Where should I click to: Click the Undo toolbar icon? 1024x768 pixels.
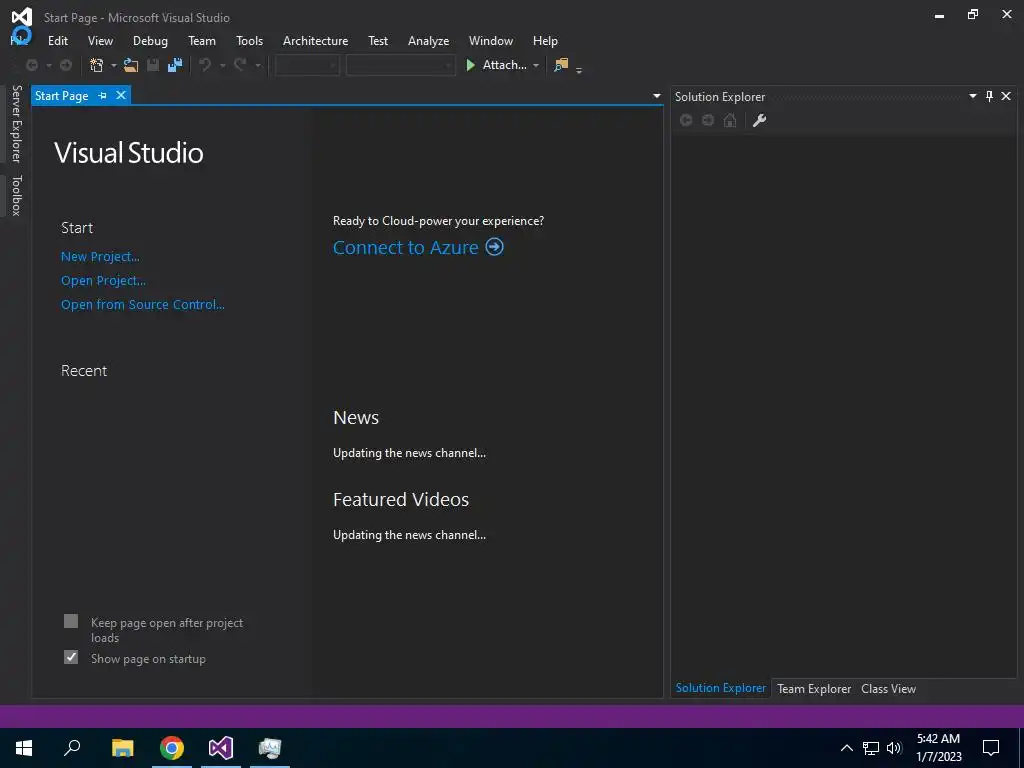click(205, 65)
